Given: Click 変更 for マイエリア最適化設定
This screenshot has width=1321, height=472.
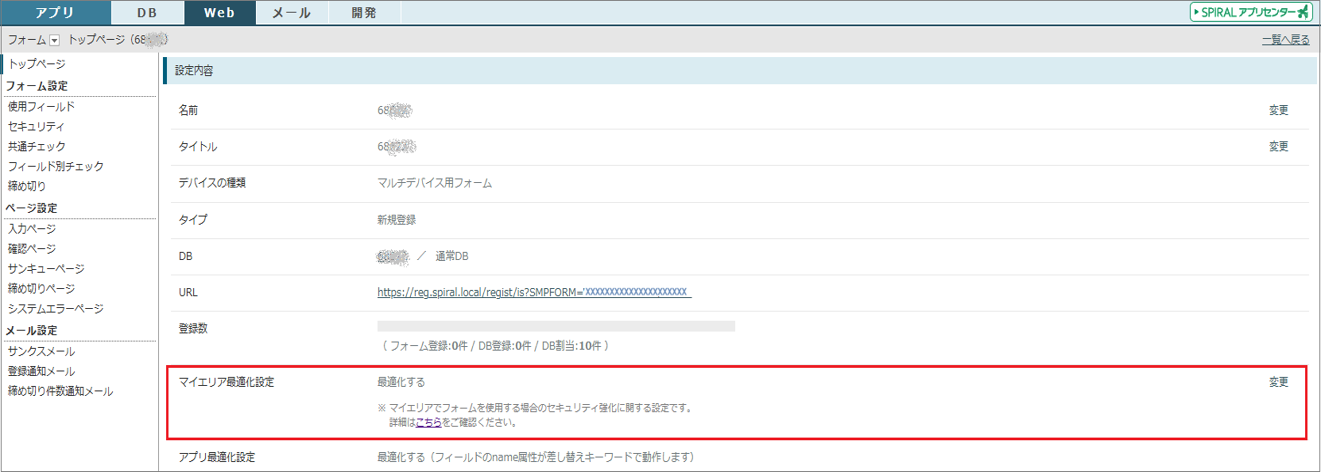Looking at the screenshot, I should point(1278,382).
